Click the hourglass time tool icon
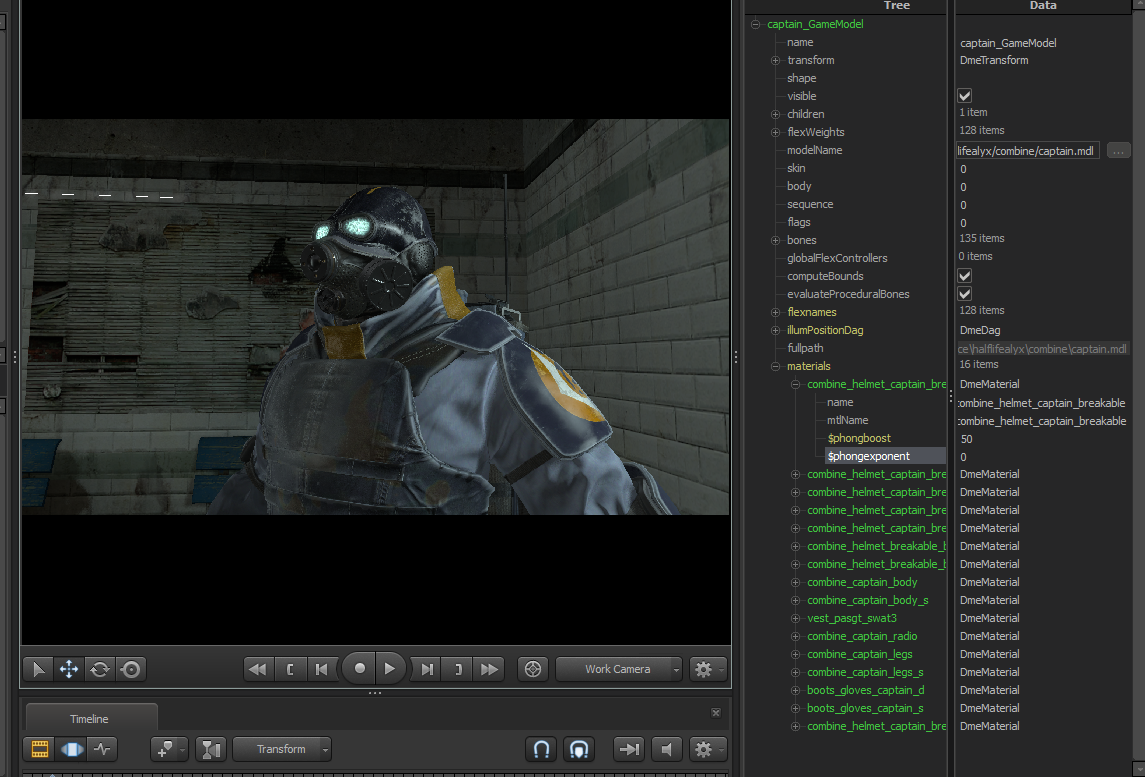The width and height of the screenshot is (1145, 777). tap(210, 749)
